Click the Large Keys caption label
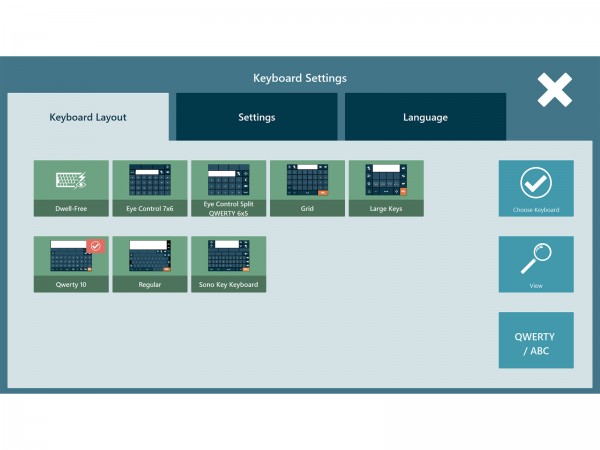 pos(386,209)
